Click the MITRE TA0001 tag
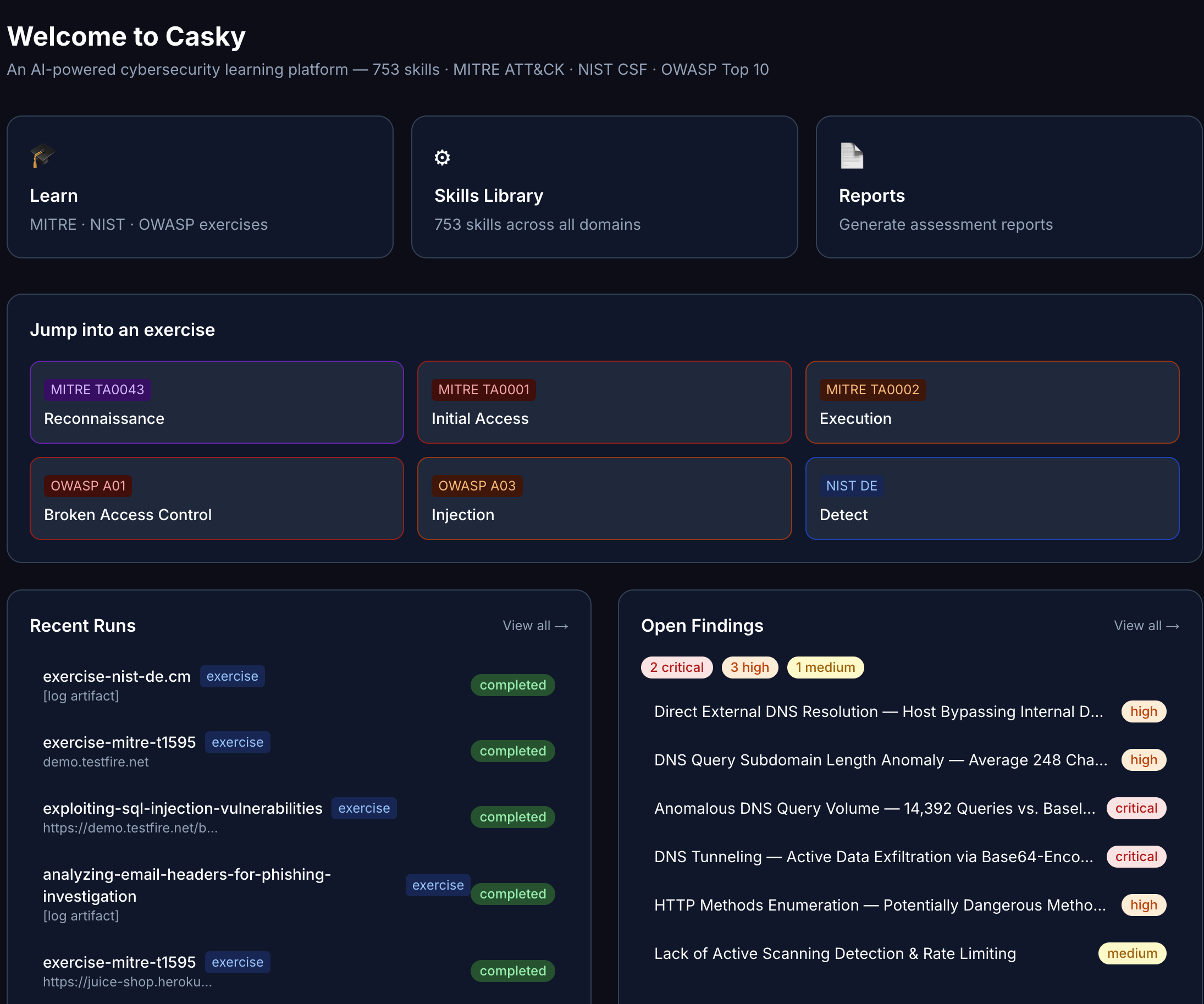 tap(484, 390)
